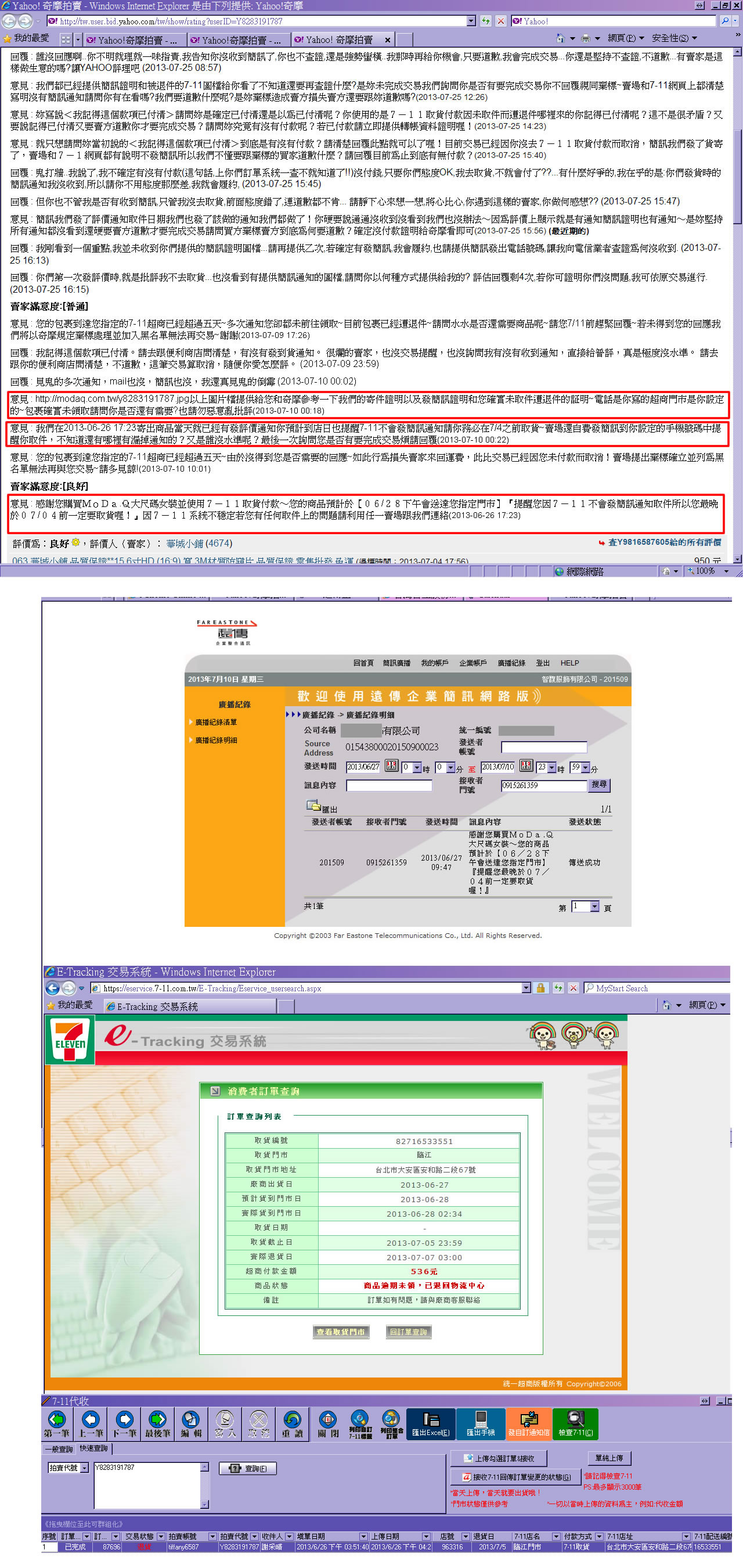The width and height of the screenshot is (743, 1568).
Task: Click the 接收者門號 phone number field
Action: (543, 785)
